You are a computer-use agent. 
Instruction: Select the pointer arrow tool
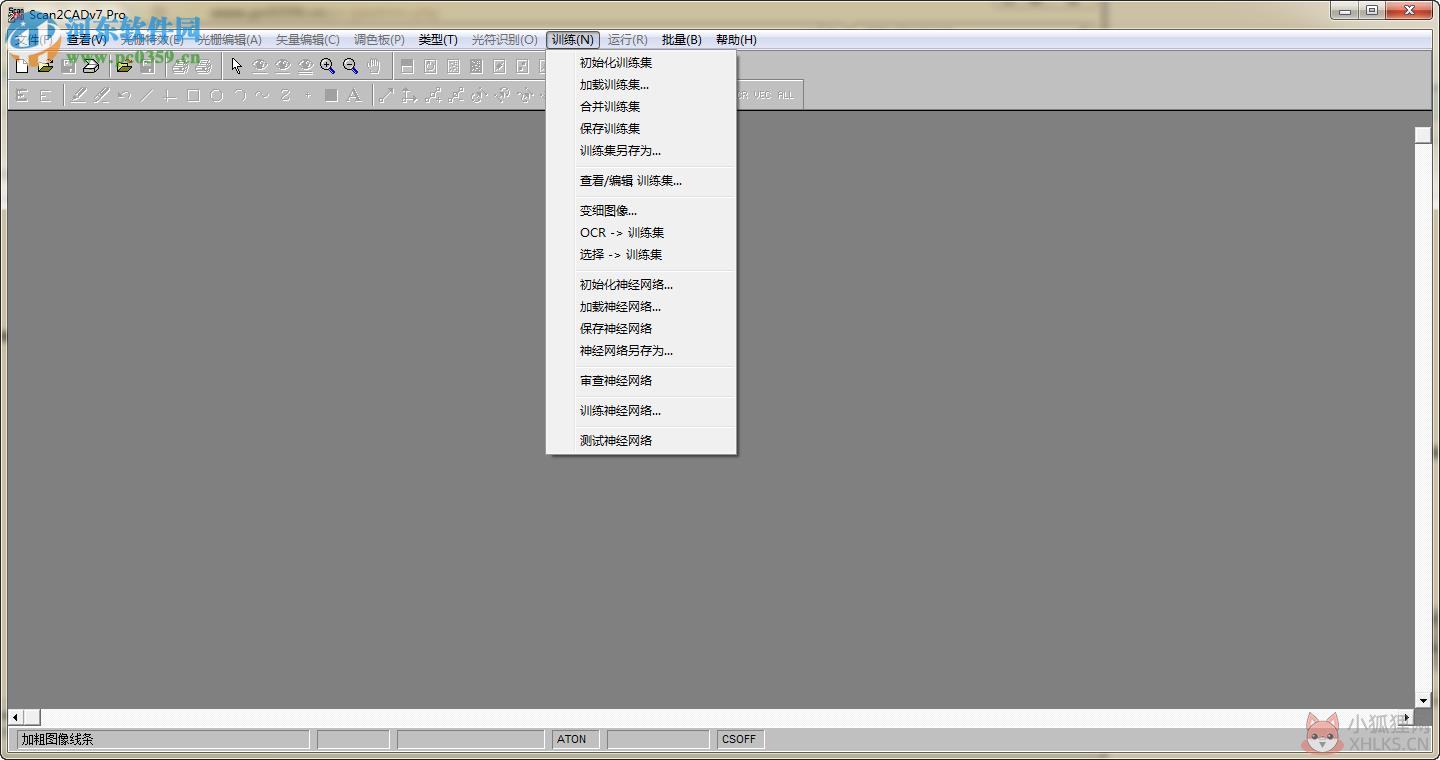pos(237,66)
